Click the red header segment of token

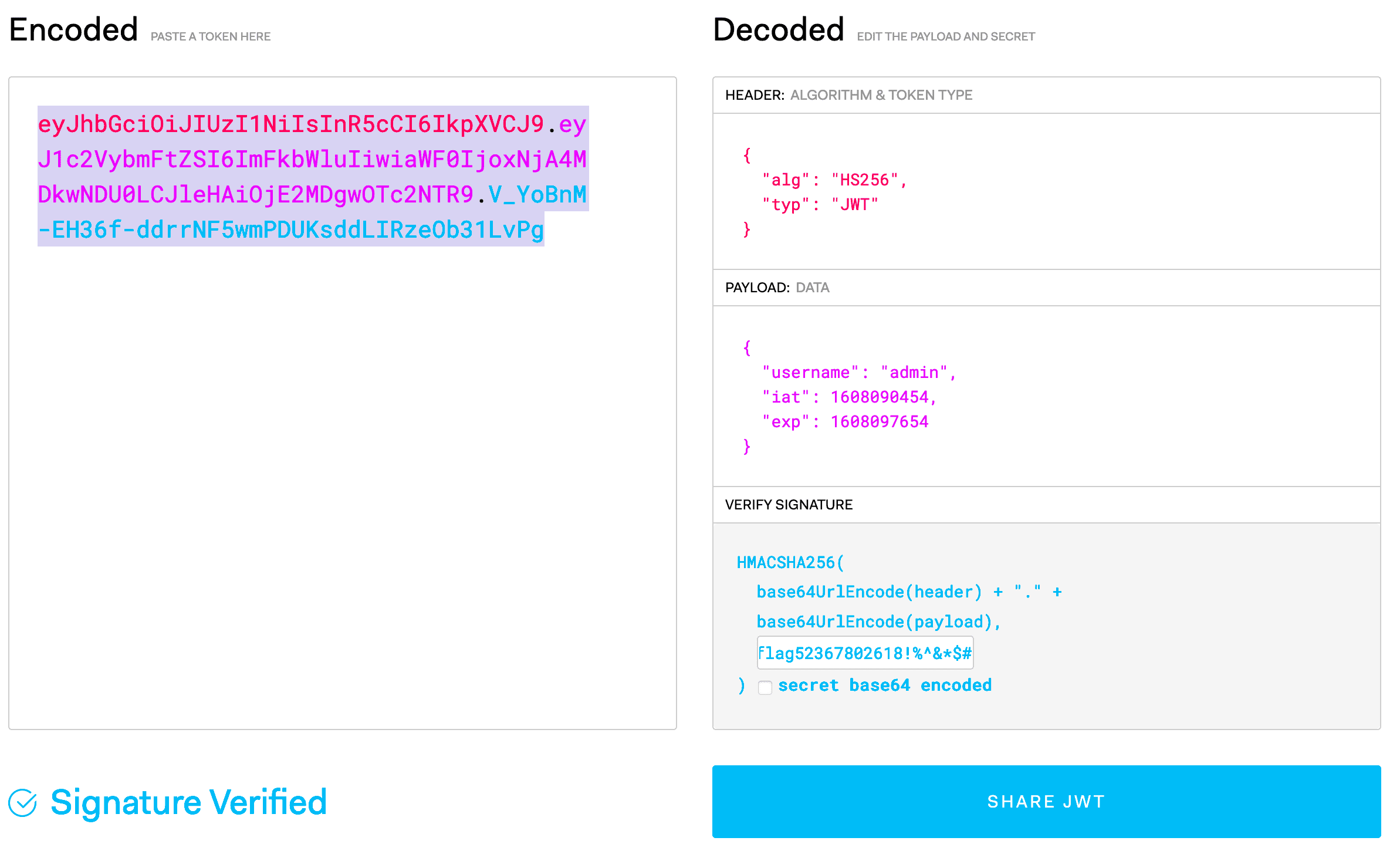click(x=290, y=124)
